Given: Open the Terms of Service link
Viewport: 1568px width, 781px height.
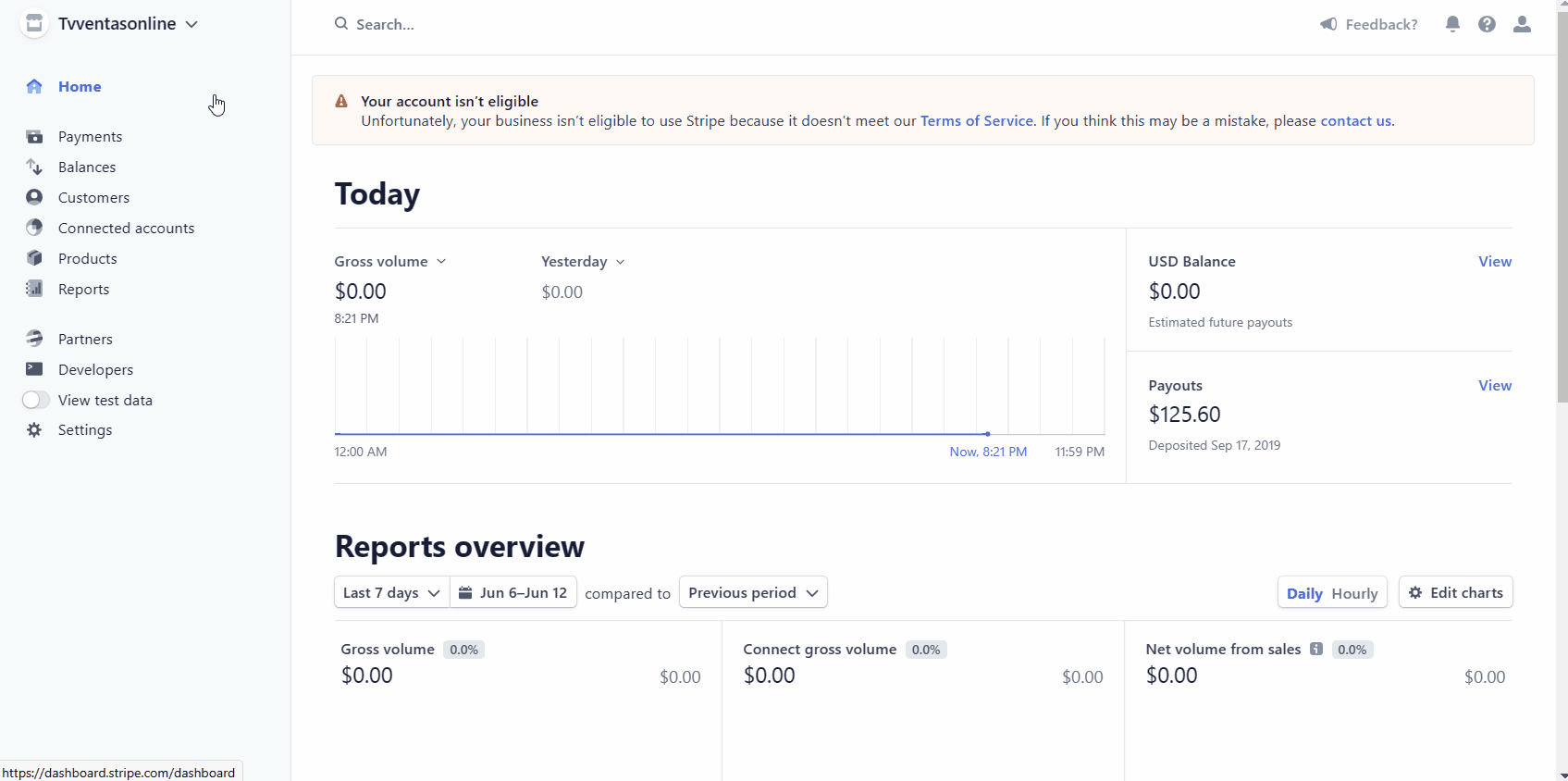Looking at the screenshot, I should [976, 121].
